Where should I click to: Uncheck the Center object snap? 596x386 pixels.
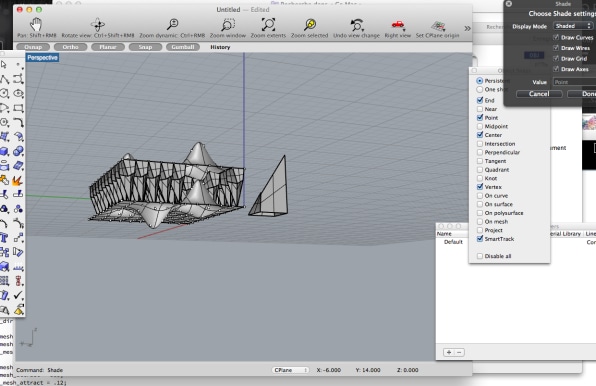[480, 135]
